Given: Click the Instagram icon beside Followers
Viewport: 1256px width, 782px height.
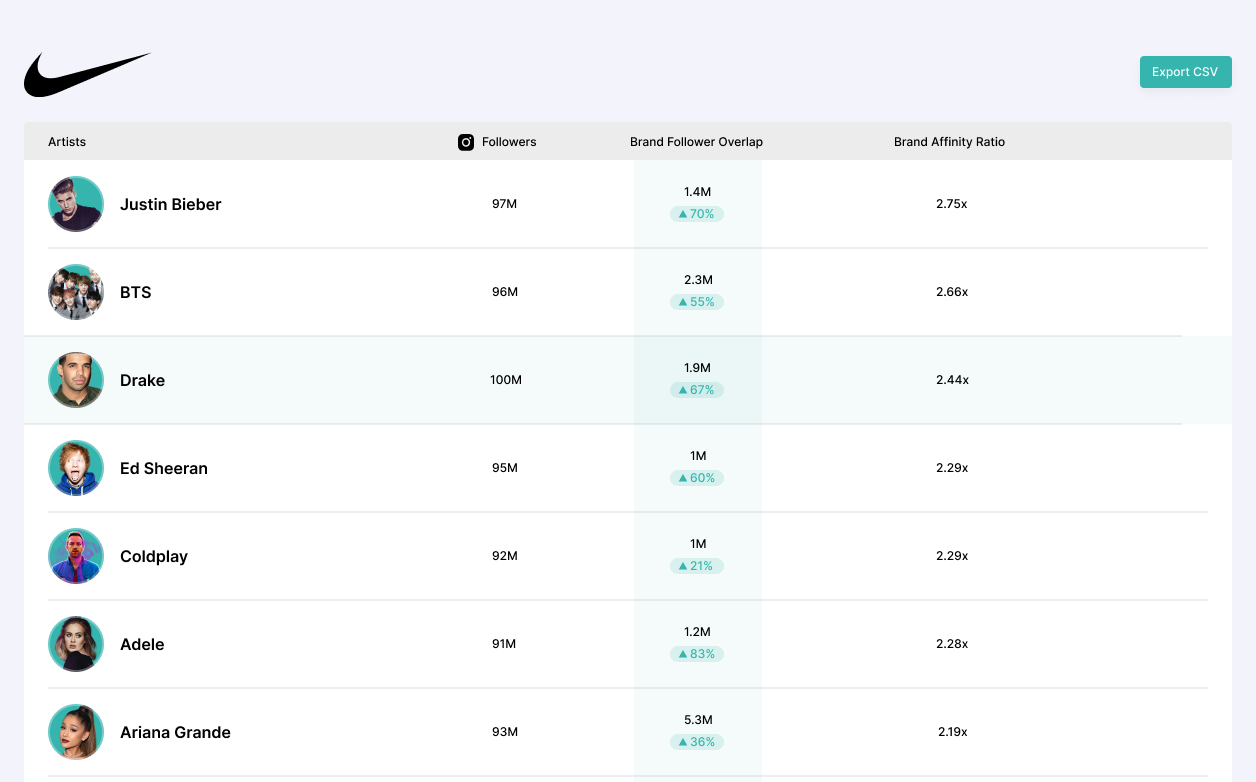Looking at the screenshot, I should coord(466,142).
